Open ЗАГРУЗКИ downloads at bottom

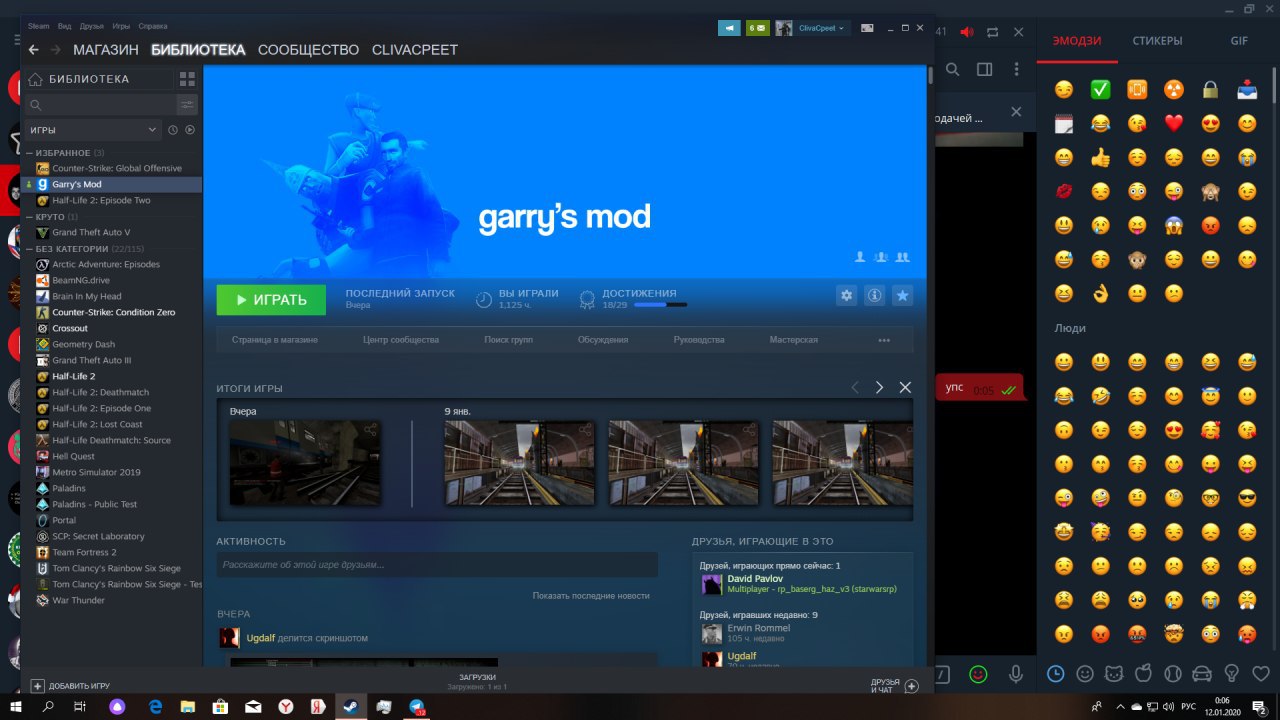[478, 682]
